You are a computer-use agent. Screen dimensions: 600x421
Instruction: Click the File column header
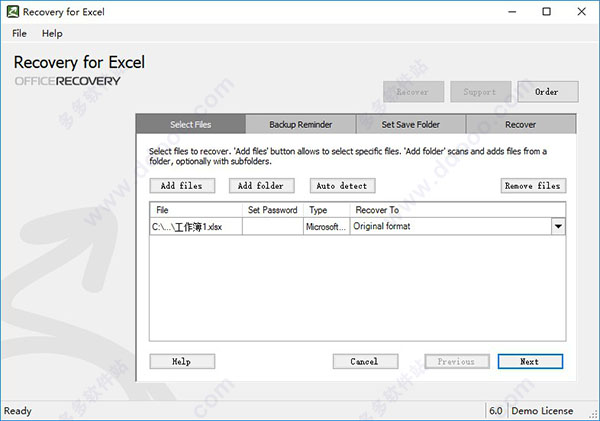click(x=196, y=210)
